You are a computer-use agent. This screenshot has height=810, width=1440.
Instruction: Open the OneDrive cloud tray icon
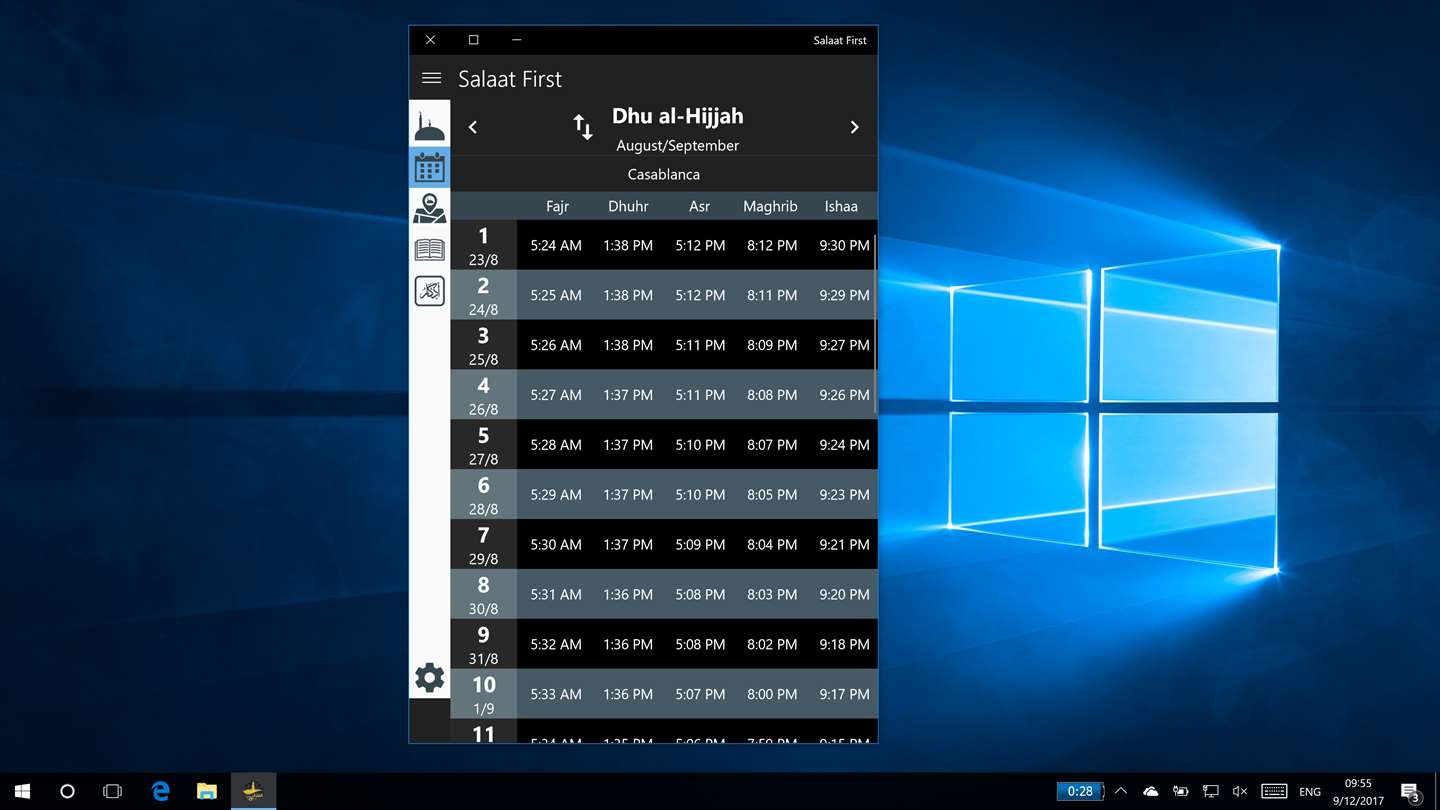coord(1151,791)
